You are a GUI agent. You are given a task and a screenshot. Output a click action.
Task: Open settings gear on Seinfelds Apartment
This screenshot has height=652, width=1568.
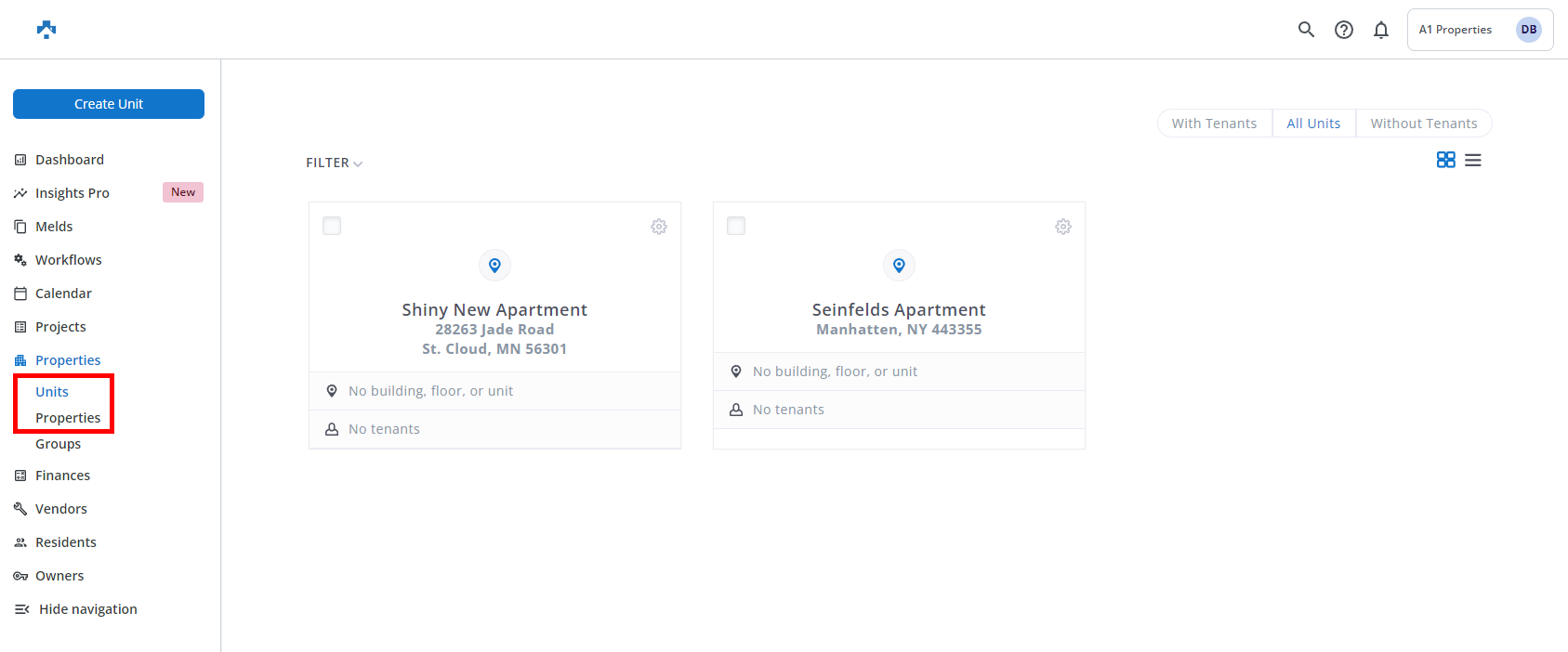point(1062,227)
